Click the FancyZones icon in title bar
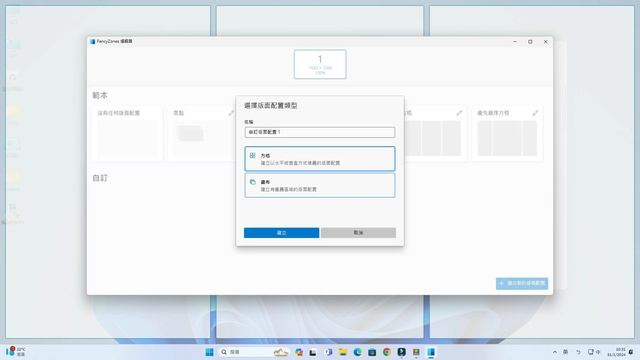Screen dimensions: 640x360 click(93, 42)
